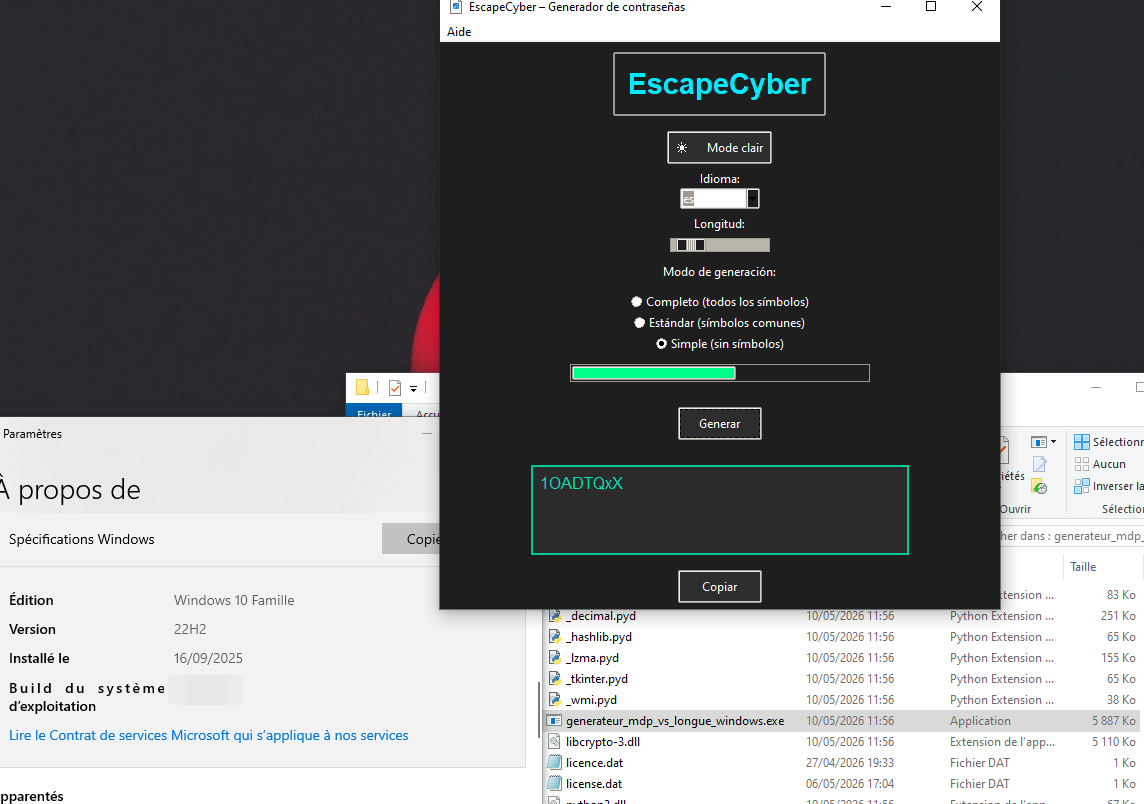Click the EscapeCyber window title bar icon
Screen dimensions: 1144x804
pyautogui.click(x=456, y=7)
